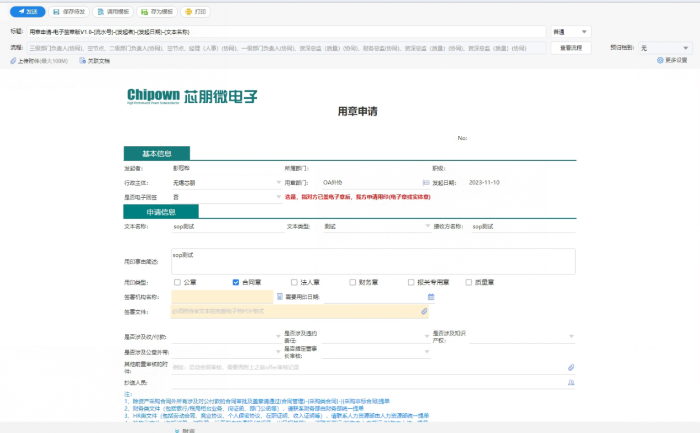This screenshot has height=433, width=700.
Task: Click the 发送 send button
Action: tap(31, 11)
